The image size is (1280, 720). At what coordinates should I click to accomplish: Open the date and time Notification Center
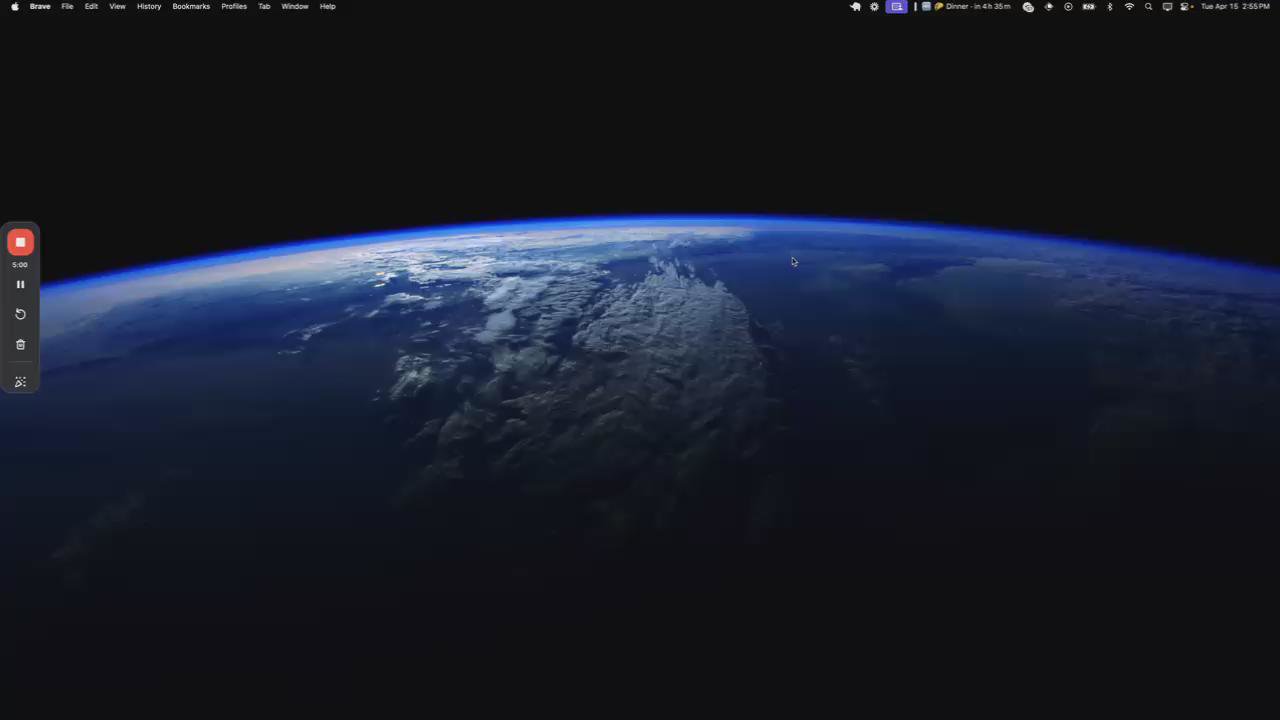tap(1235, 6)
